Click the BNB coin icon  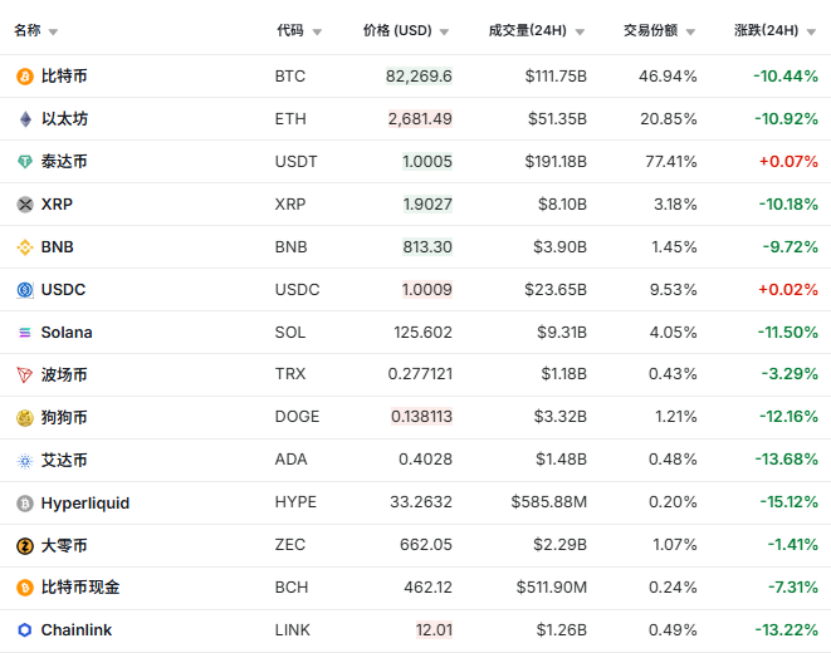click(25, 247)
